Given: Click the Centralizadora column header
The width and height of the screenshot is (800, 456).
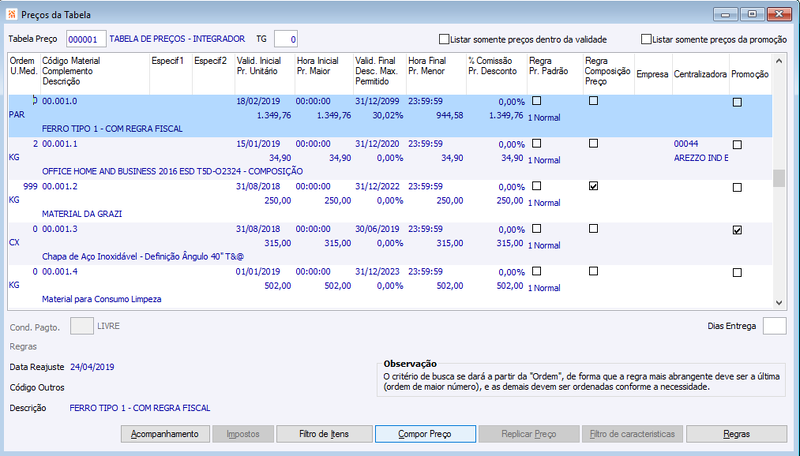Looking at the screenshot, I should [x=701, y=73].
